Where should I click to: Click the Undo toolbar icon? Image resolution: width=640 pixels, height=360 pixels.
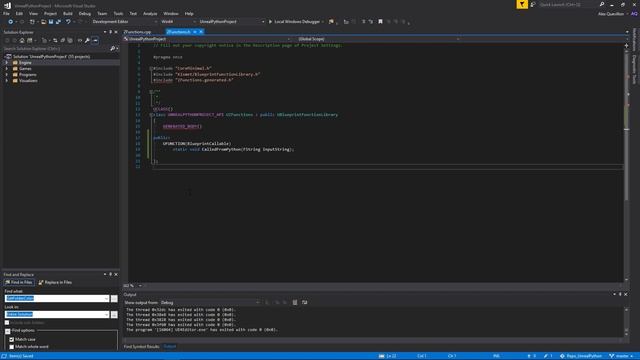[x=68, y=22]
